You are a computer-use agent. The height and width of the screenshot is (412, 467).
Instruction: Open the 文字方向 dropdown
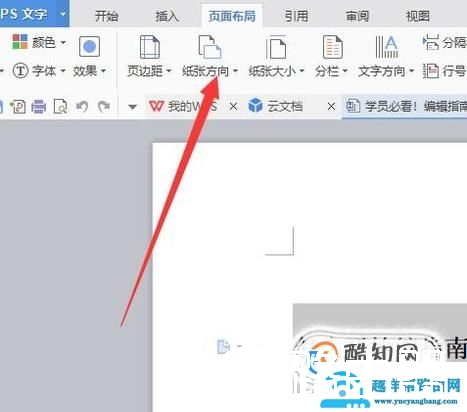pyautogui.click(x=411, y=71)
